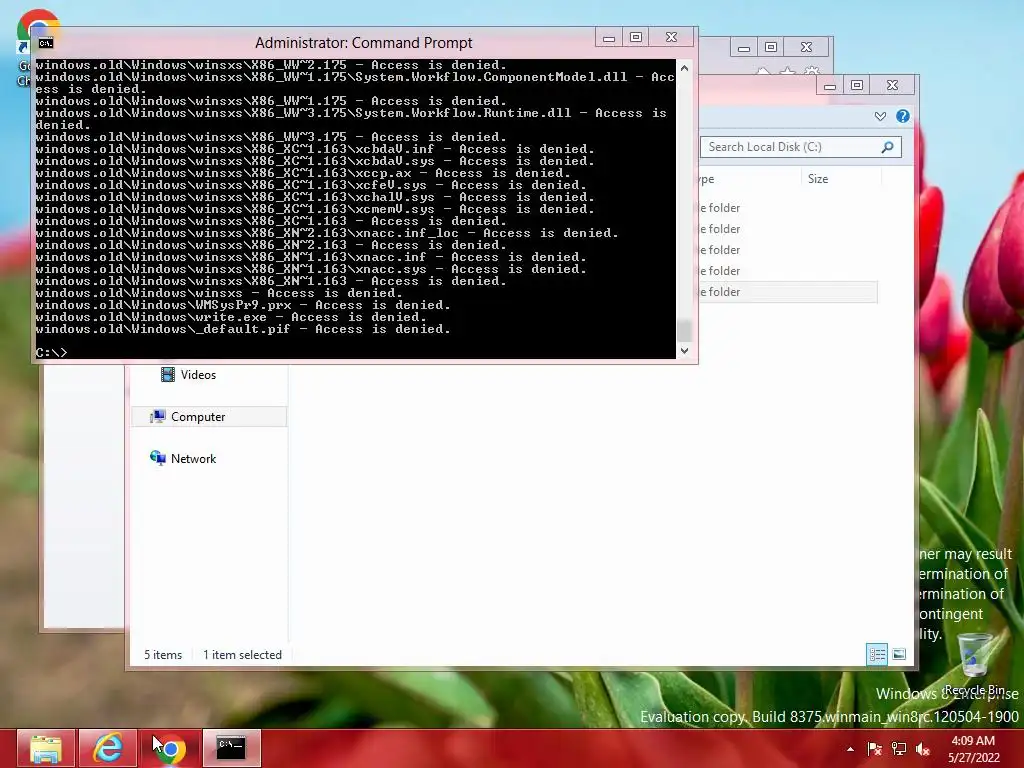Switch to Details view icon
Image resolution: width=1024 pixels, height=768 pixels.
tap(877, 654)
